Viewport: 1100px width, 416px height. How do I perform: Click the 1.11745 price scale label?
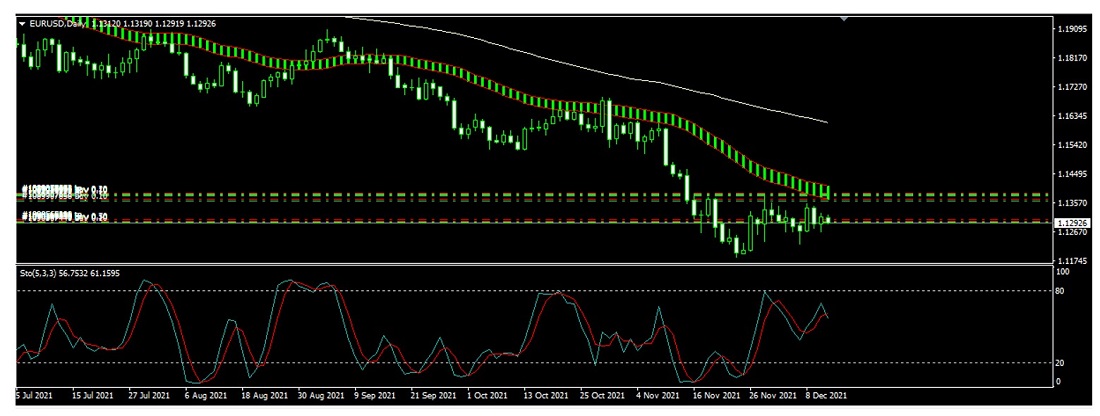1075,261
